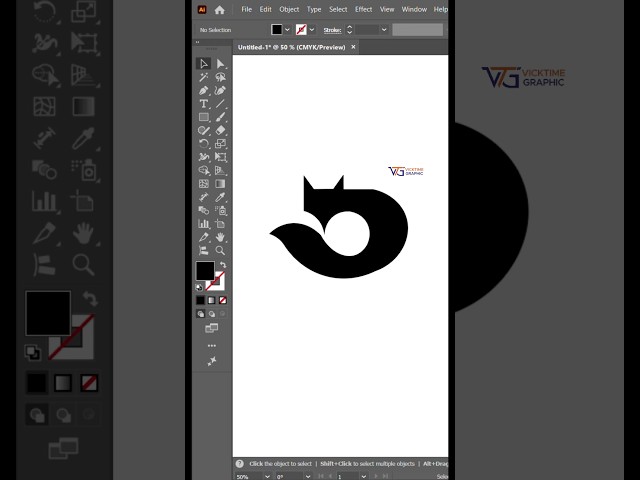Activate the Artboard tool
This screenshot has width=640, height=480.
click(220, 224)
